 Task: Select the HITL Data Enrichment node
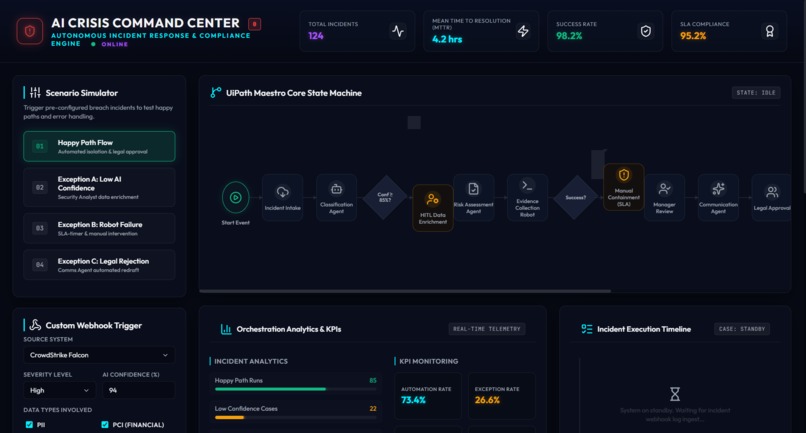click(x=433, y=208)
